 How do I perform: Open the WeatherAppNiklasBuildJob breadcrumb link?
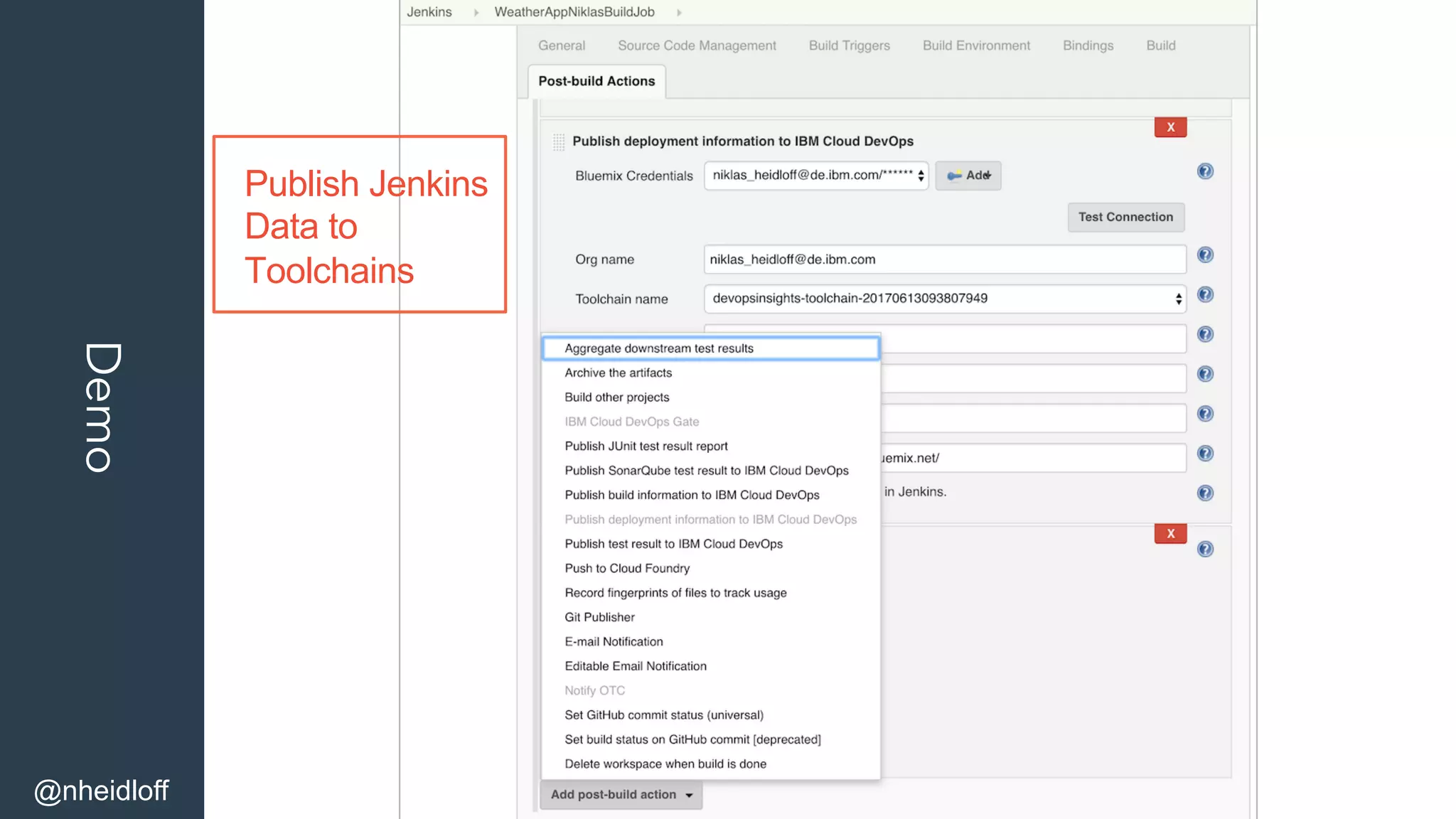pos(574,12)
